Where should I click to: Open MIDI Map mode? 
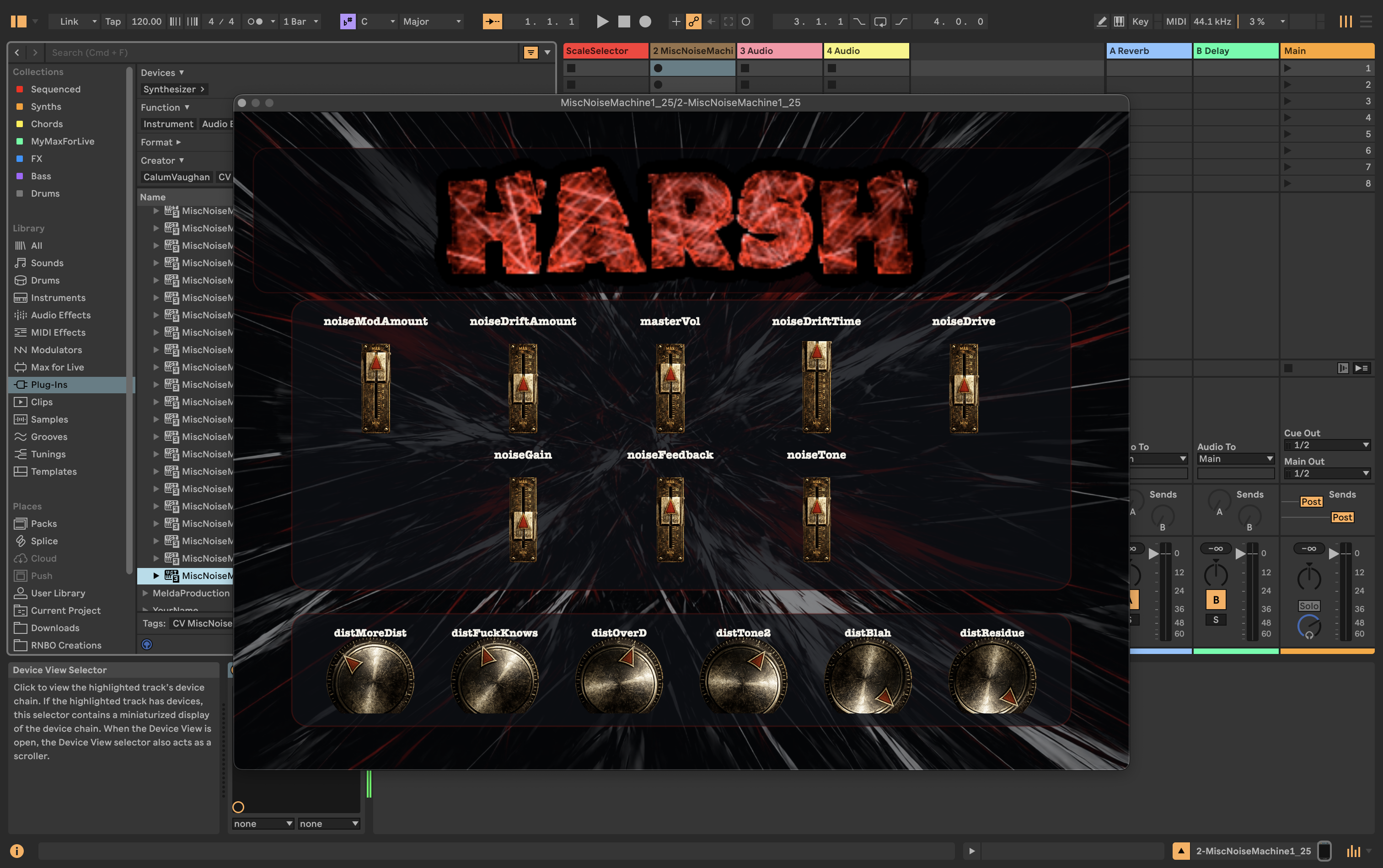pyautogui.click(x=1175, y=22)
